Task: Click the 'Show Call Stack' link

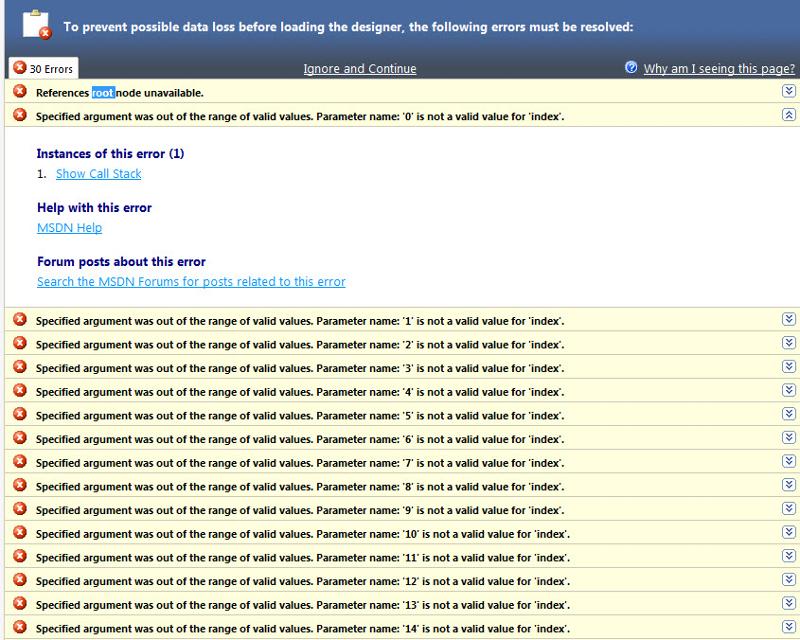Action: [98, 174]
